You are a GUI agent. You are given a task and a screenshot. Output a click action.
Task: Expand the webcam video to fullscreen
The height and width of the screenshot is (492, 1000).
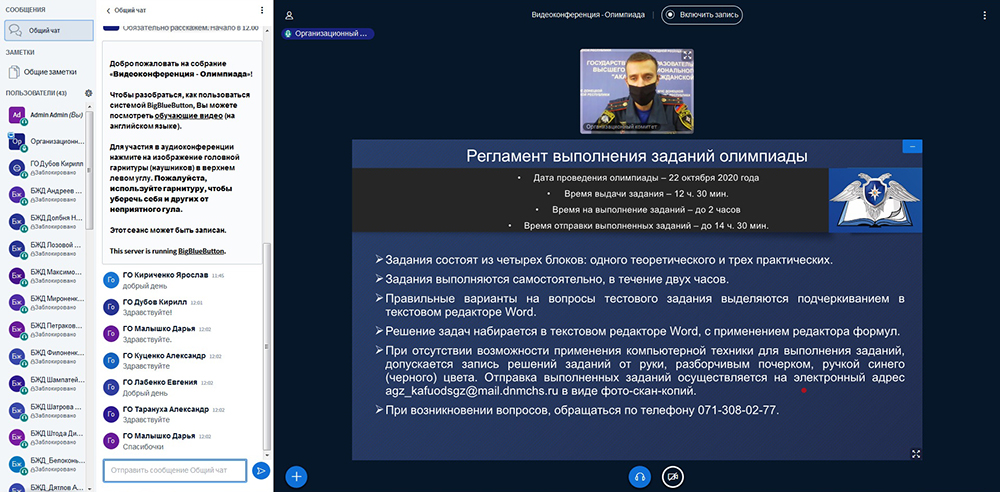[687, 56]
